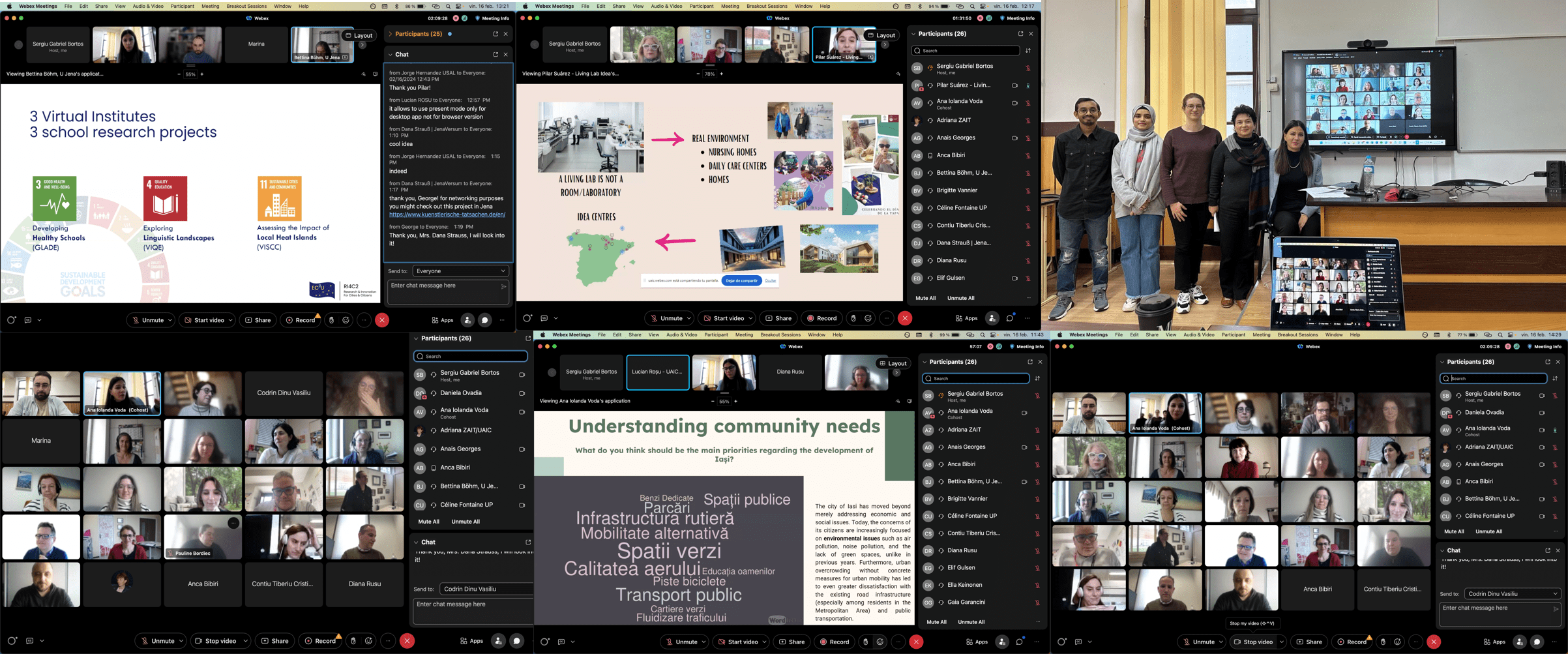Click Unmute All in Understanding community needs window
This screenshot has height=654, width=1568.
[971, 622]
